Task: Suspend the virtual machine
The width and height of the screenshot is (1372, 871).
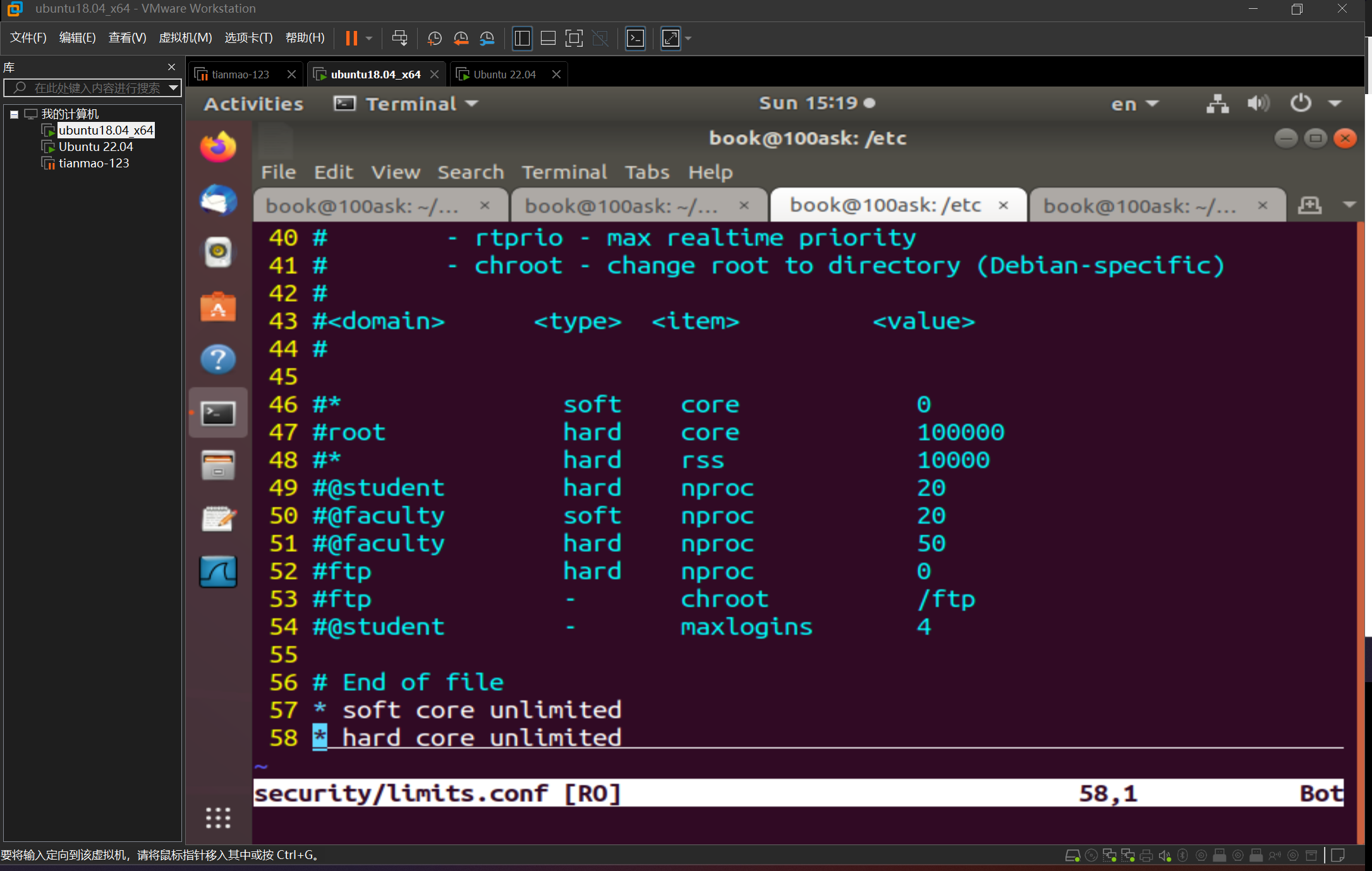Action: point(352,38)
